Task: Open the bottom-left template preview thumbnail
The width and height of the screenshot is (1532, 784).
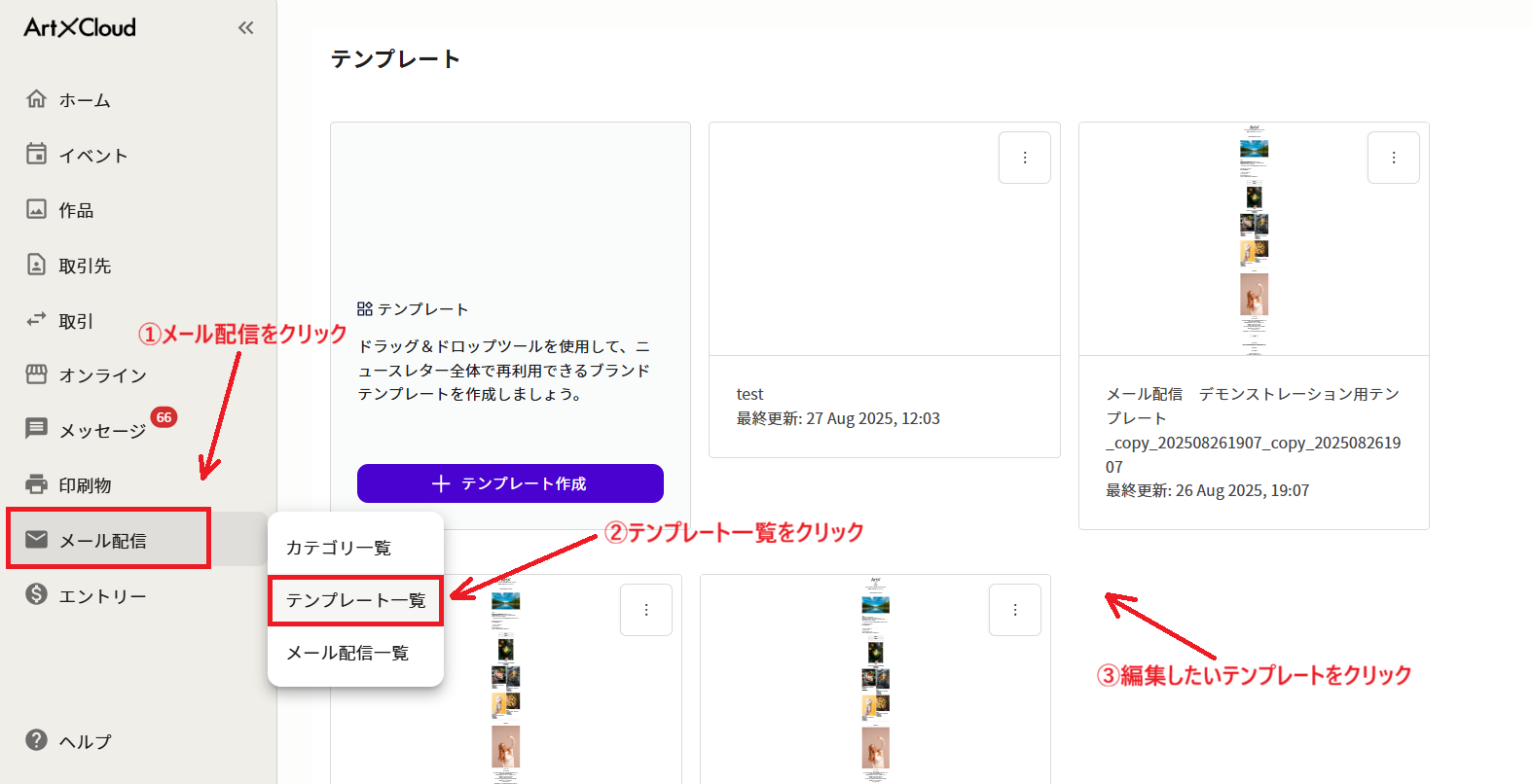Action: (x=505, y=679)
